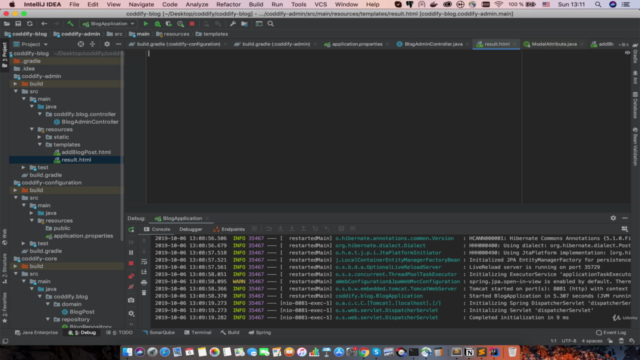The width and height of the screenshot is (640, 360).
Task: Open Debug panel gear settings
Action: [613, 218]
